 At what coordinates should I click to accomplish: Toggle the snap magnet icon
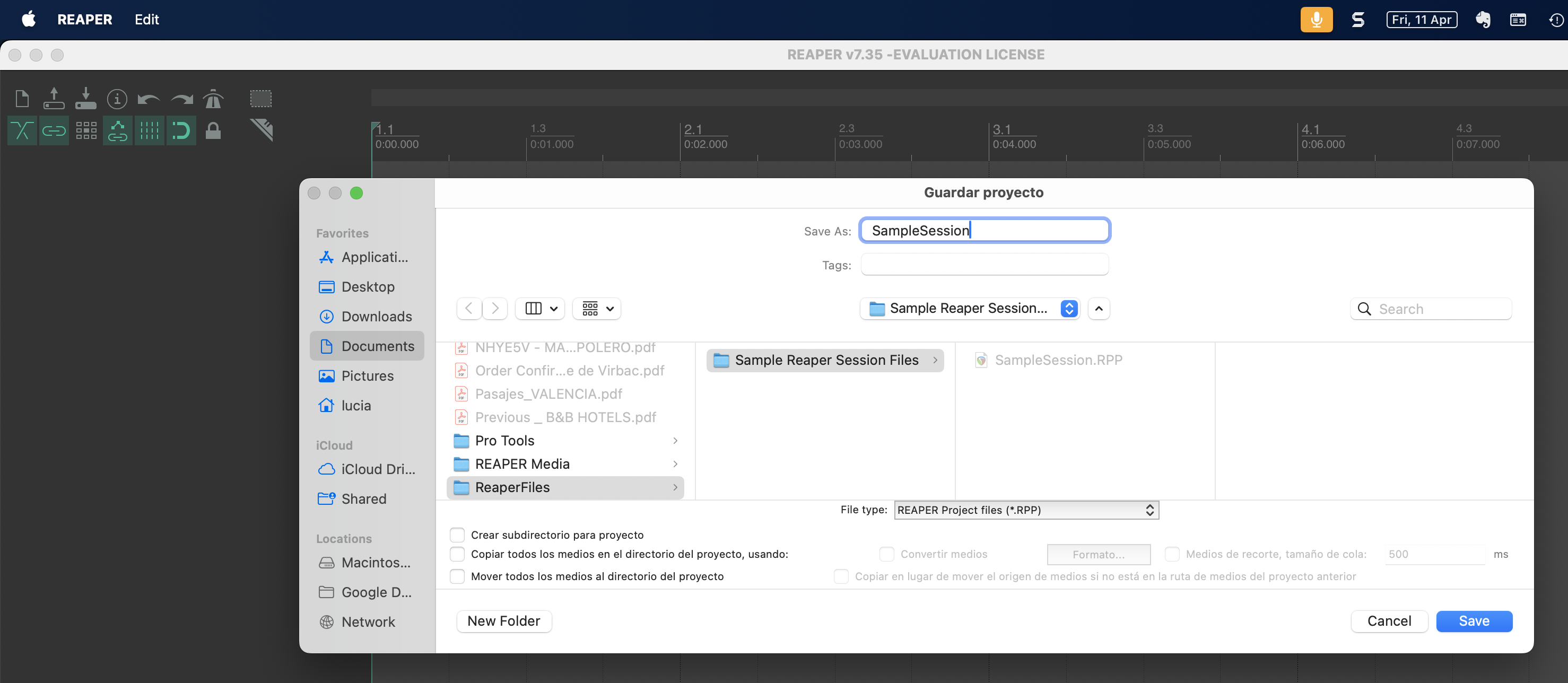[181, 130]
